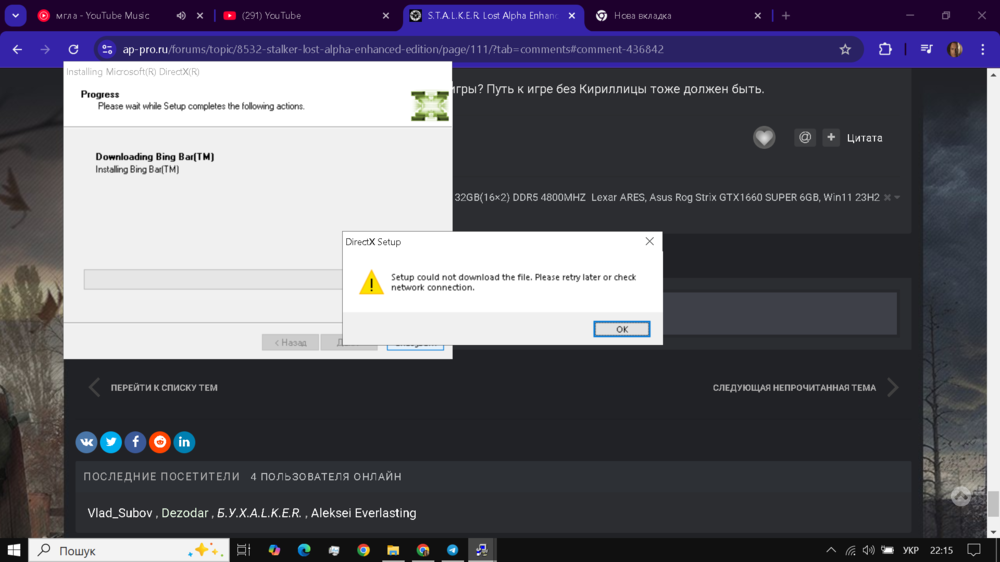This screenshot has width=1000, height=562.
Task: Bookmark this page with the star
Action: point(845,49)
